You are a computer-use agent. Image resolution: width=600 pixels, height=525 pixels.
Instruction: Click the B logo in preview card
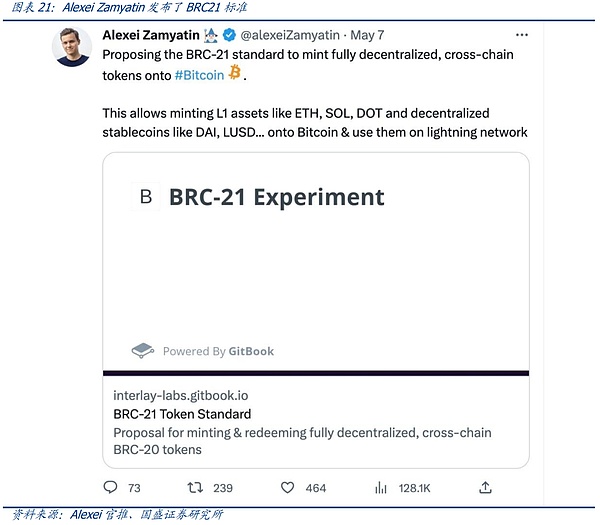(146, 197)
